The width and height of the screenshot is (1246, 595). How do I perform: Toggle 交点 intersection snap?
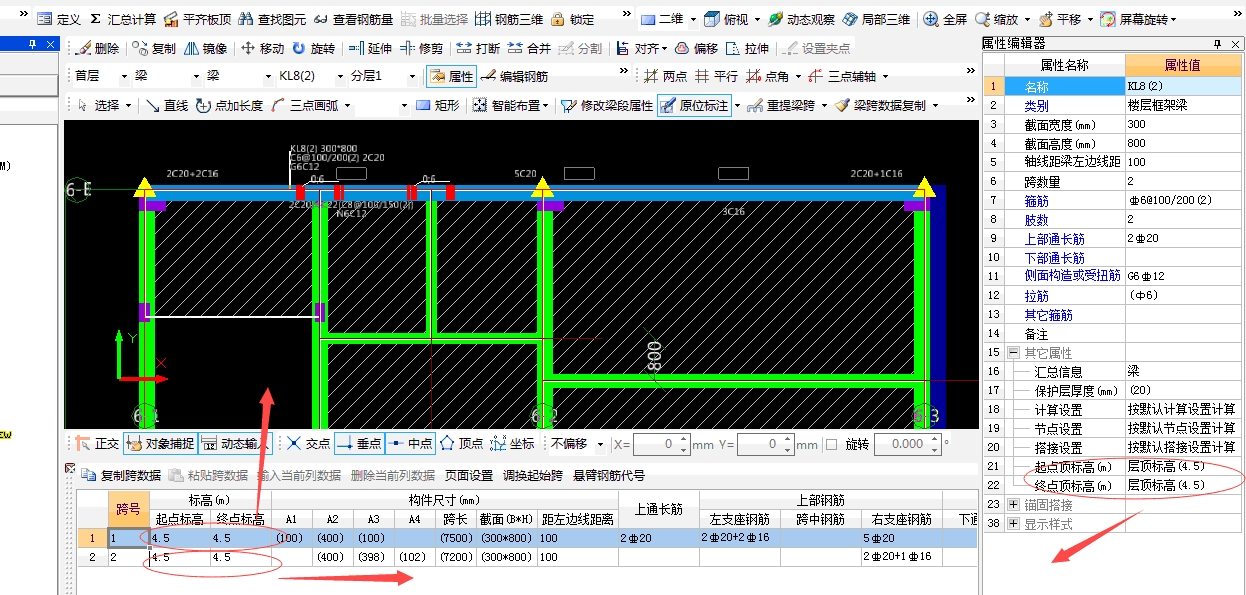point(308,443)
